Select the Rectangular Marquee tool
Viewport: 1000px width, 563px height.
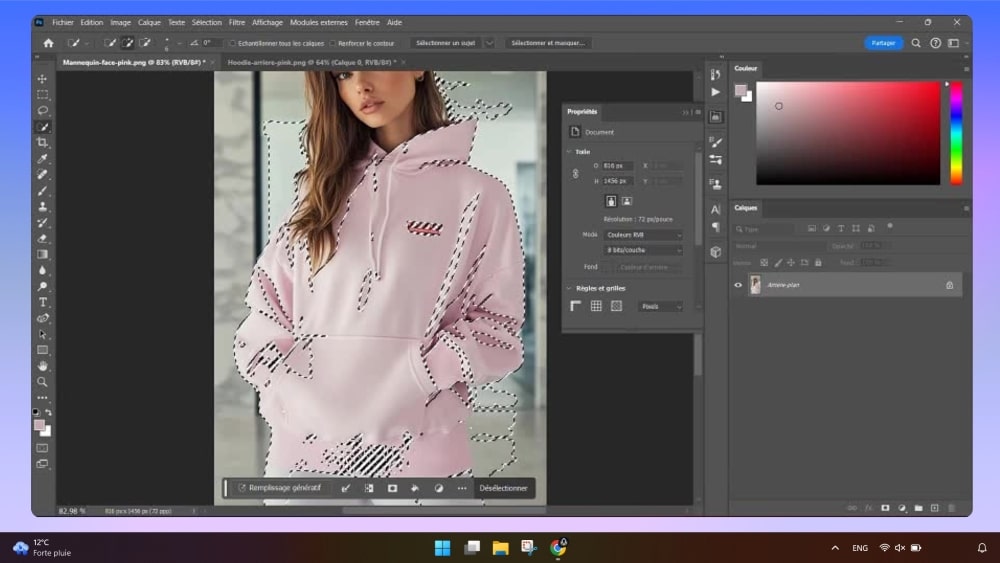[x=43, y=95]
